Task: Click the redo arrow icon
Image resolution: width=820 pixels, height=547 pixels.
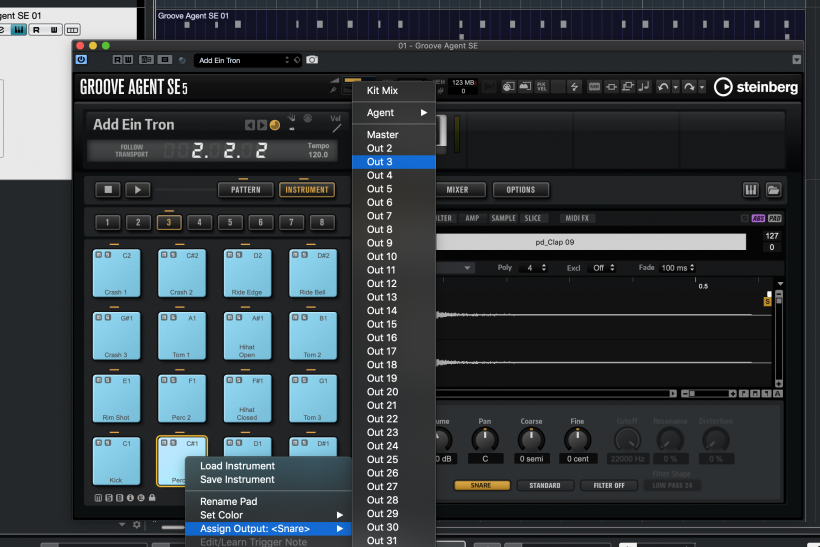Action: pyautogui.click(x=689, y=87)
